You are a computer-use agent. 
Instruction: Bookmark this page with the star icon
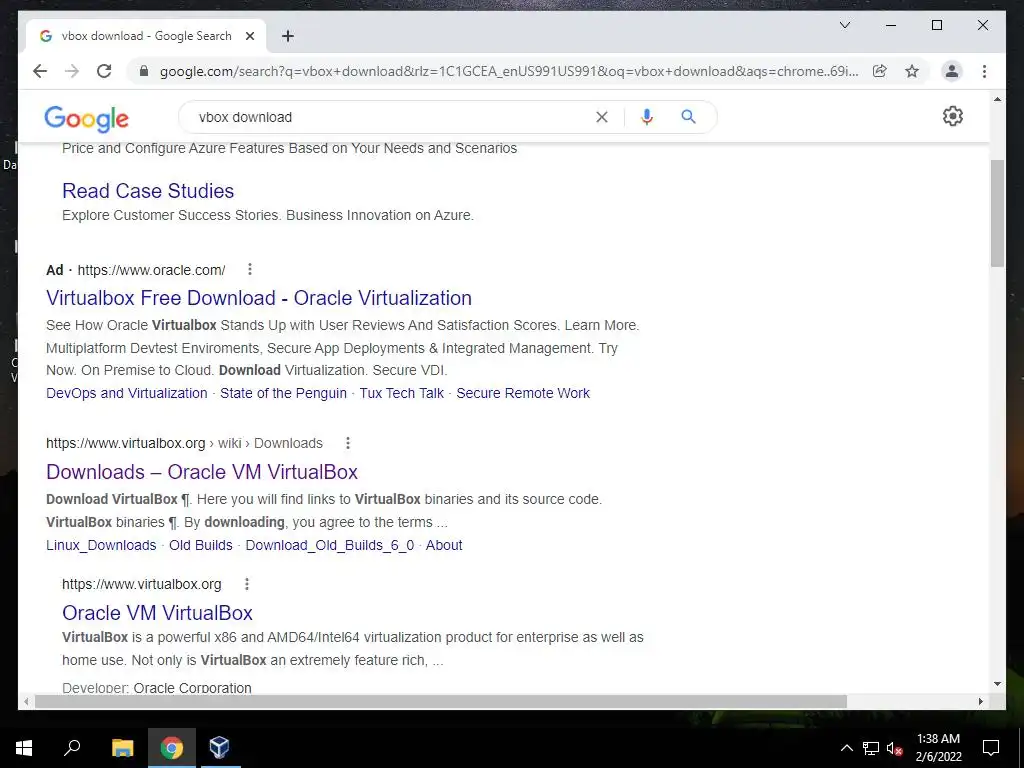click(x=912, y=71)
